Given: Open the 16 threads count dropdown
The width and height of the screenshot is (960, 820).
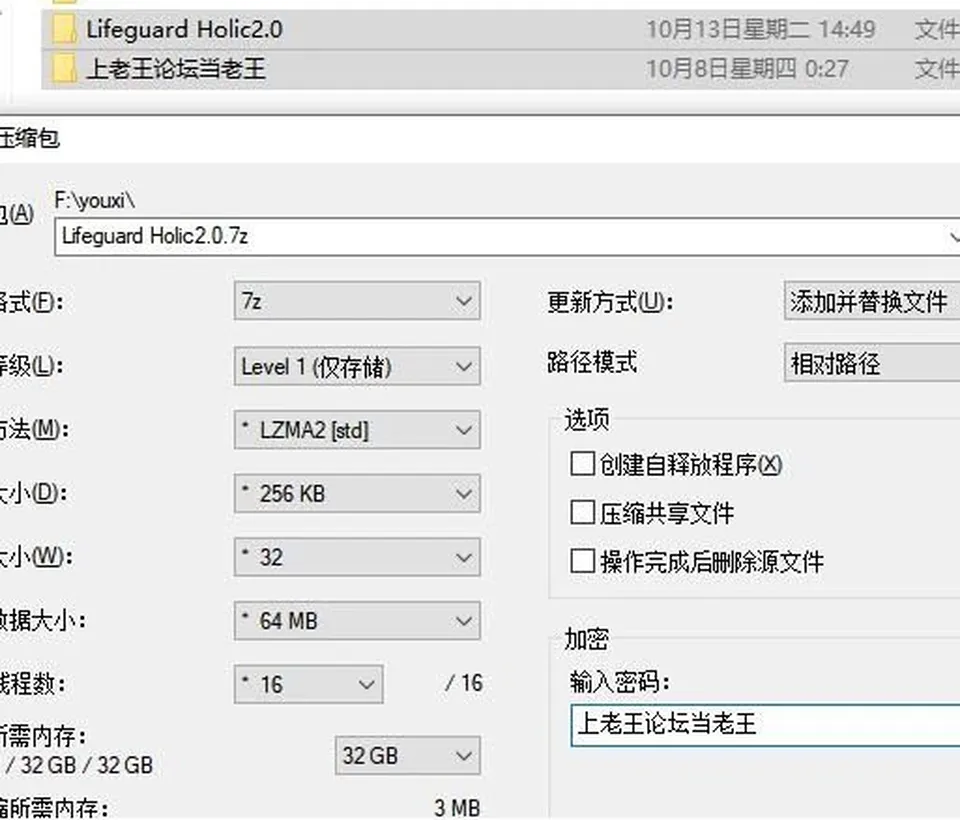Looking at the screenshot, I should pos(309,684).
